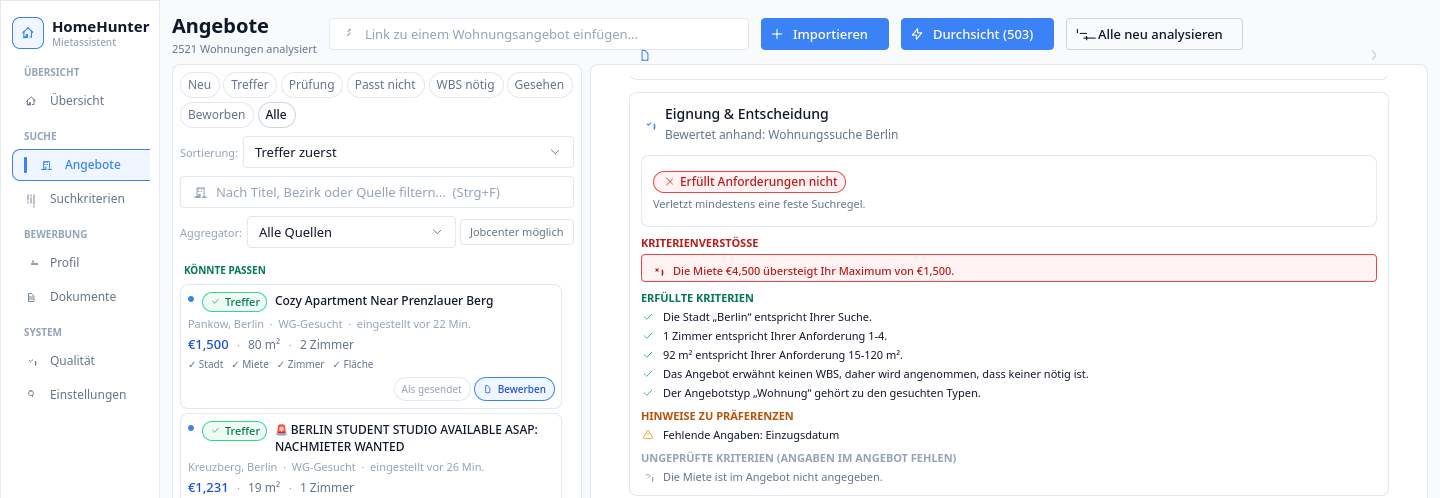Click the Einstellungen gear icon

pyautogui.click(x=31, y=395)
